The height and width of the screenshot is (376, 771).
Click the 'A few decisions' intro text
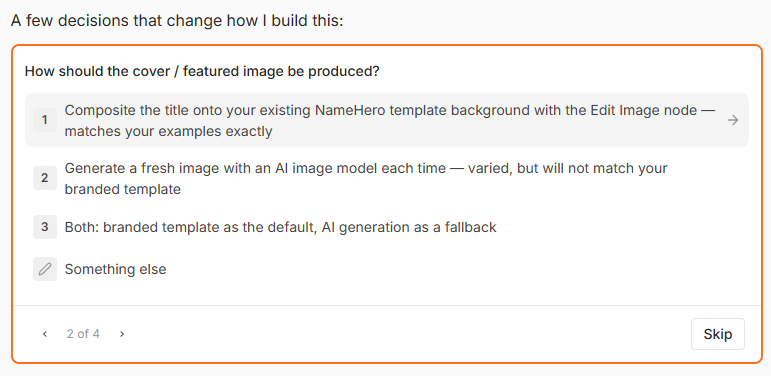click(177, 22)
